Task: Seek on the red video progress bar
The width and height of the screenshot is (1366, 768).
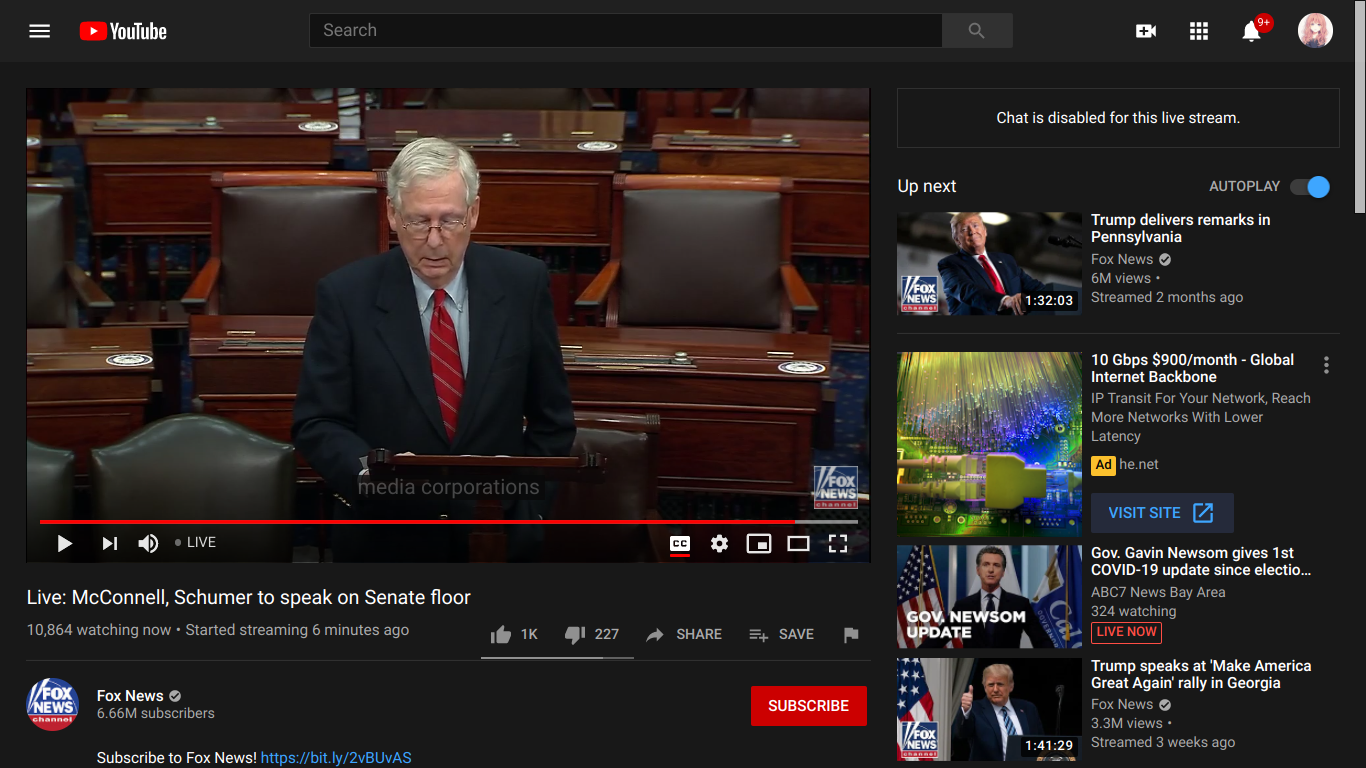Action: pyautogui.click(x=448, y=522)
